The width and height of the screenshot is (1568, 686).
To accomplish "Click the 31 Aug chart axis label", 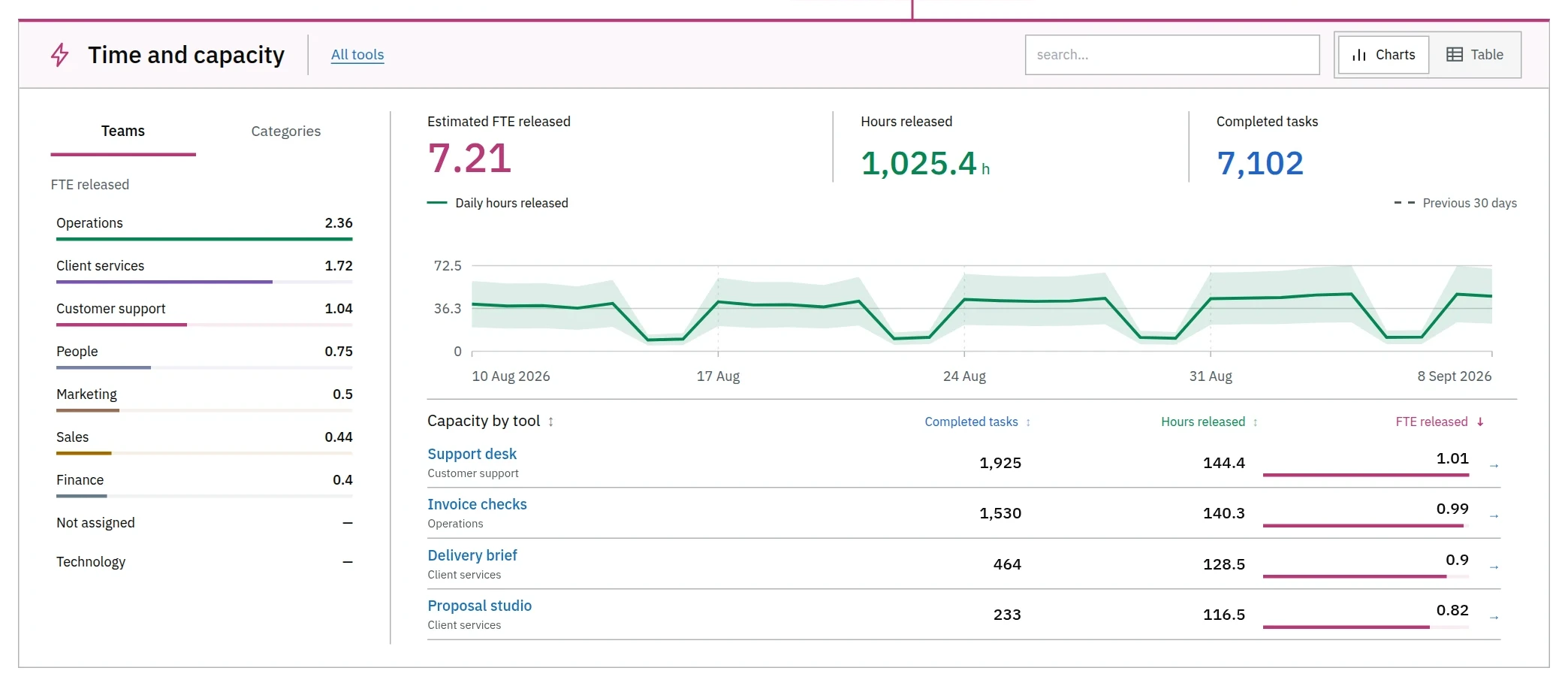I will point(1211,376).
